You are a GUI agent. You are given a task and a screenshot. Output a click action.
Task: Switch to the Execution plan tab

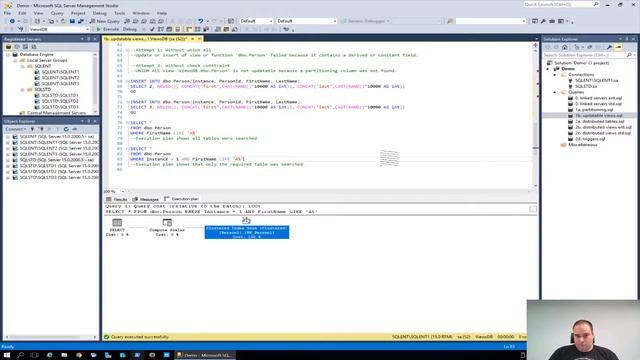tap(182, 199)
